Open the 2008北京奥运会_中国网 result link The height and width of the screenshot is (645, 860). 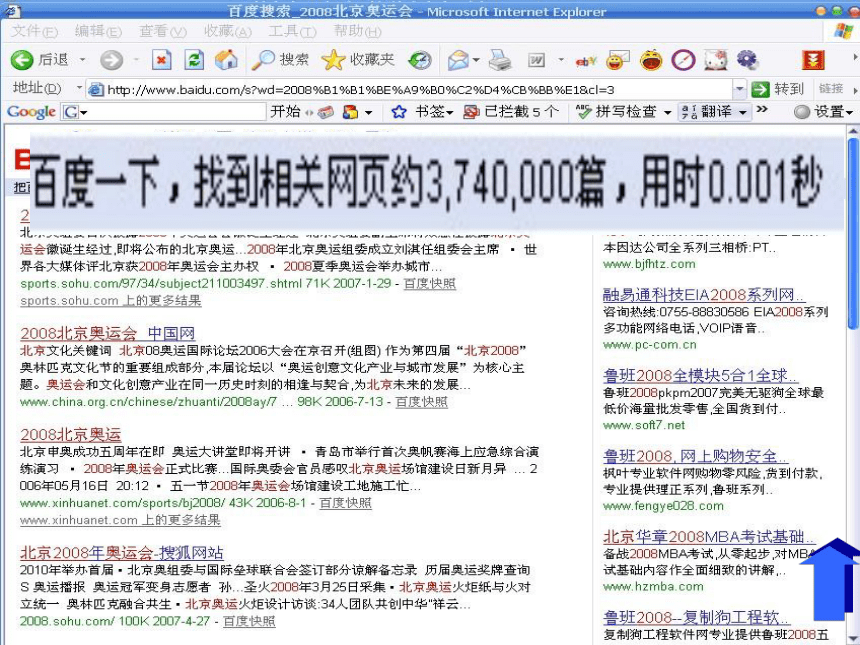pyautogui.click(x=108, y=333)
